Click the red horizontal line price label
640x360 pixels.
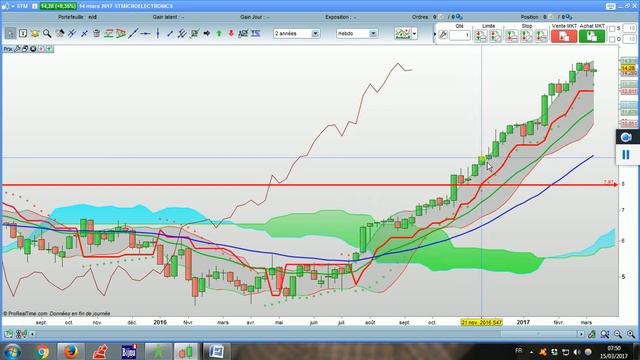[x=609, y=182]
